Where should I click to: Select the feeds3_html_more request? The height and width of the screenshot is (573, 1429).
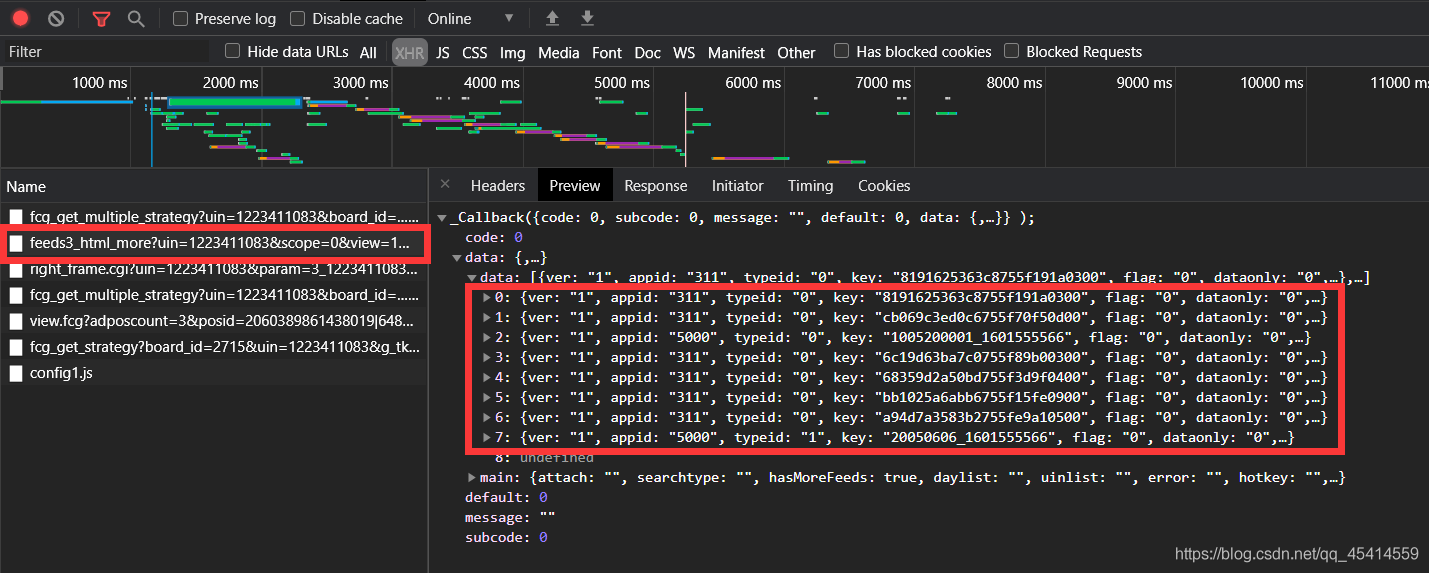click(214, 243)
